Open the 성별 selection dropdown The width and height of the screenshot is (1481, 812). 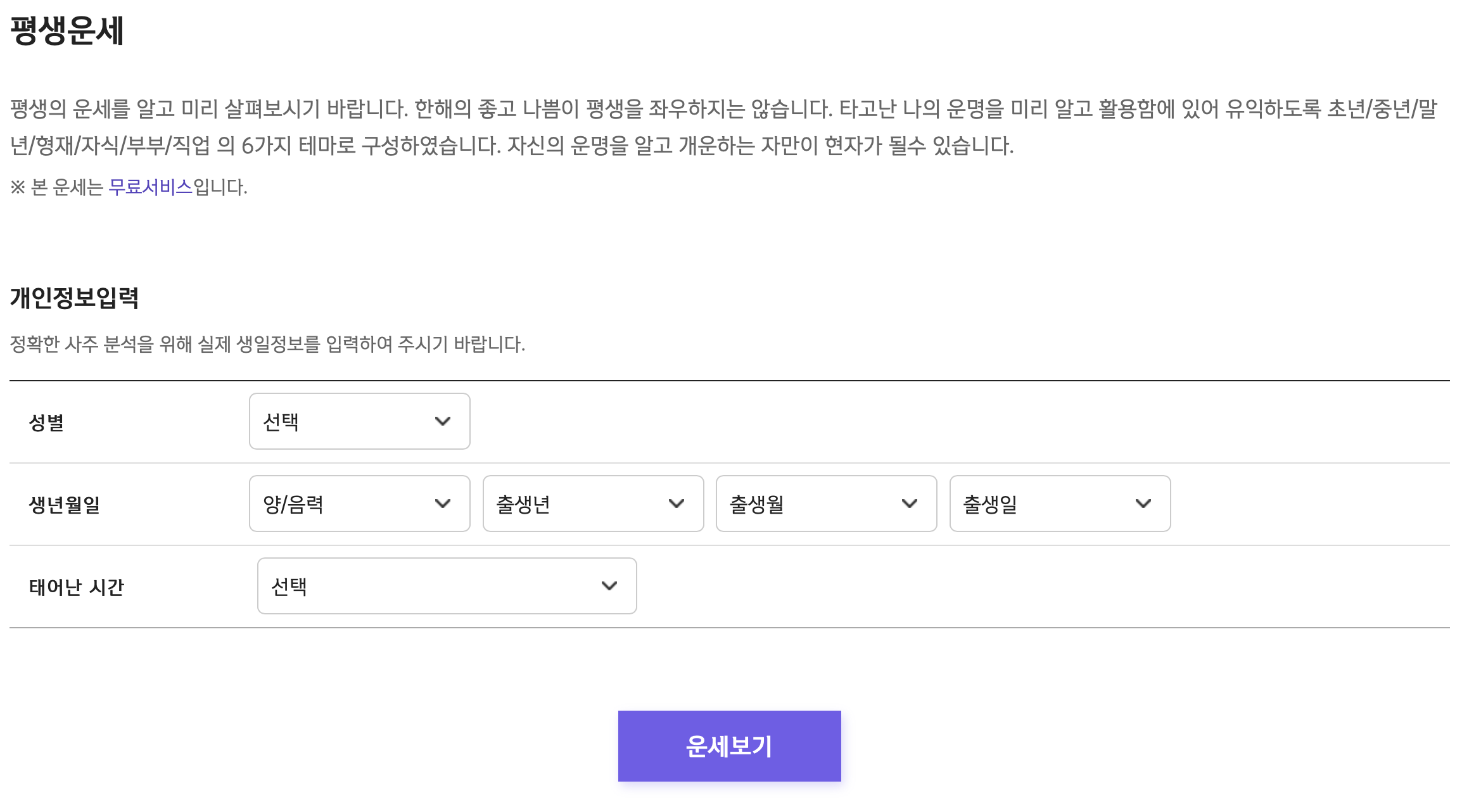click(359, 421)
